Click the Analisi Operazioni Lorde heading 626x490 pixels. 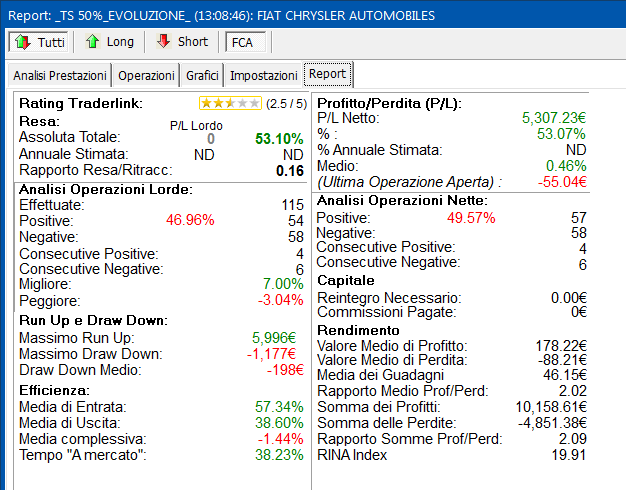[106, 189]
